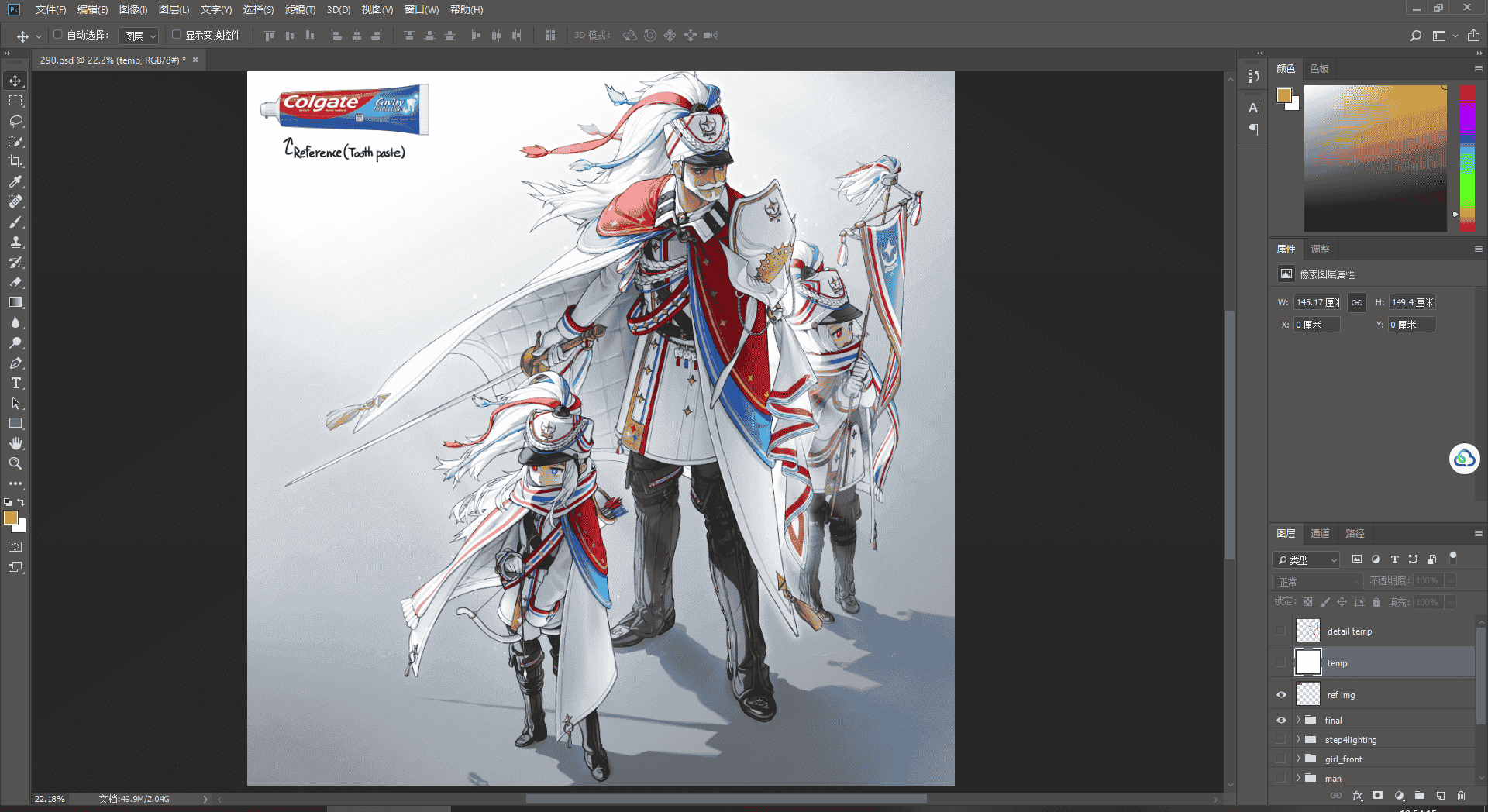The width and height of the screenshot is (1488, 812).
Task: Select the Brush tool
Action: click(15, 222)
